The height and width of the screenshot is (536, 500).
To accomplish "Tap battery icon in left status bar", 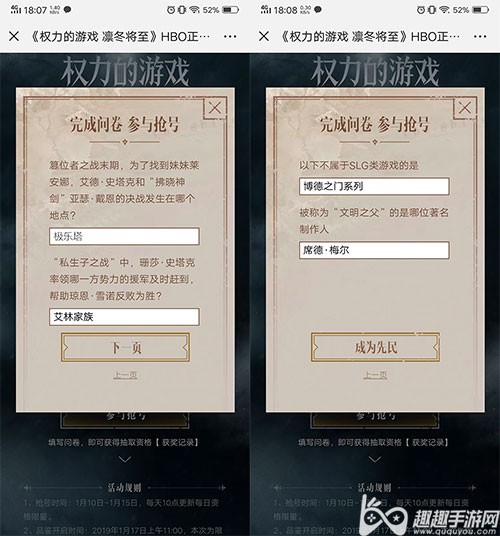I will [230, 10].
